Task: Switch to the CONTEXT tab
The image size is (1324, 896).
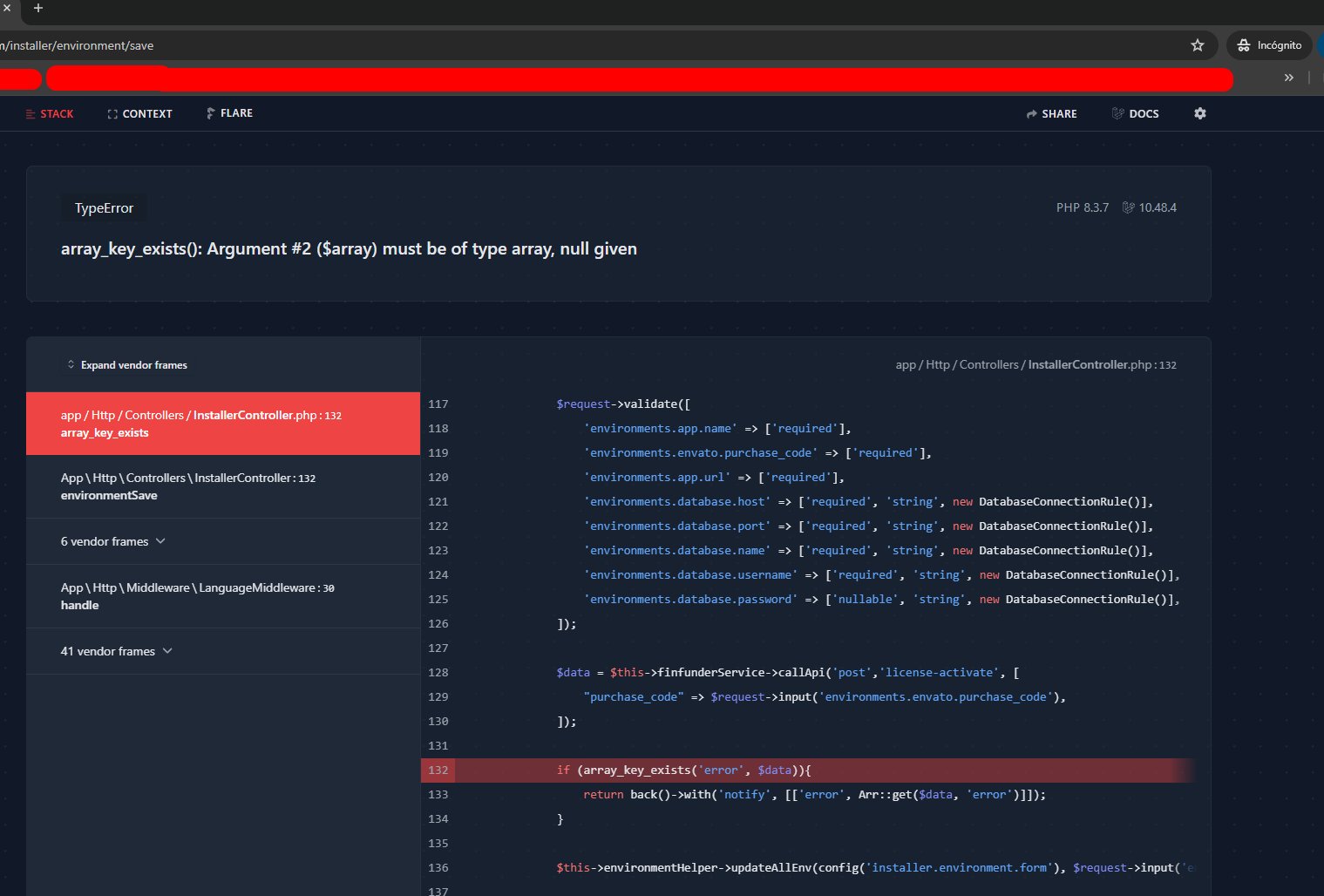Action: pyautogui.click(x=139, y=114)
